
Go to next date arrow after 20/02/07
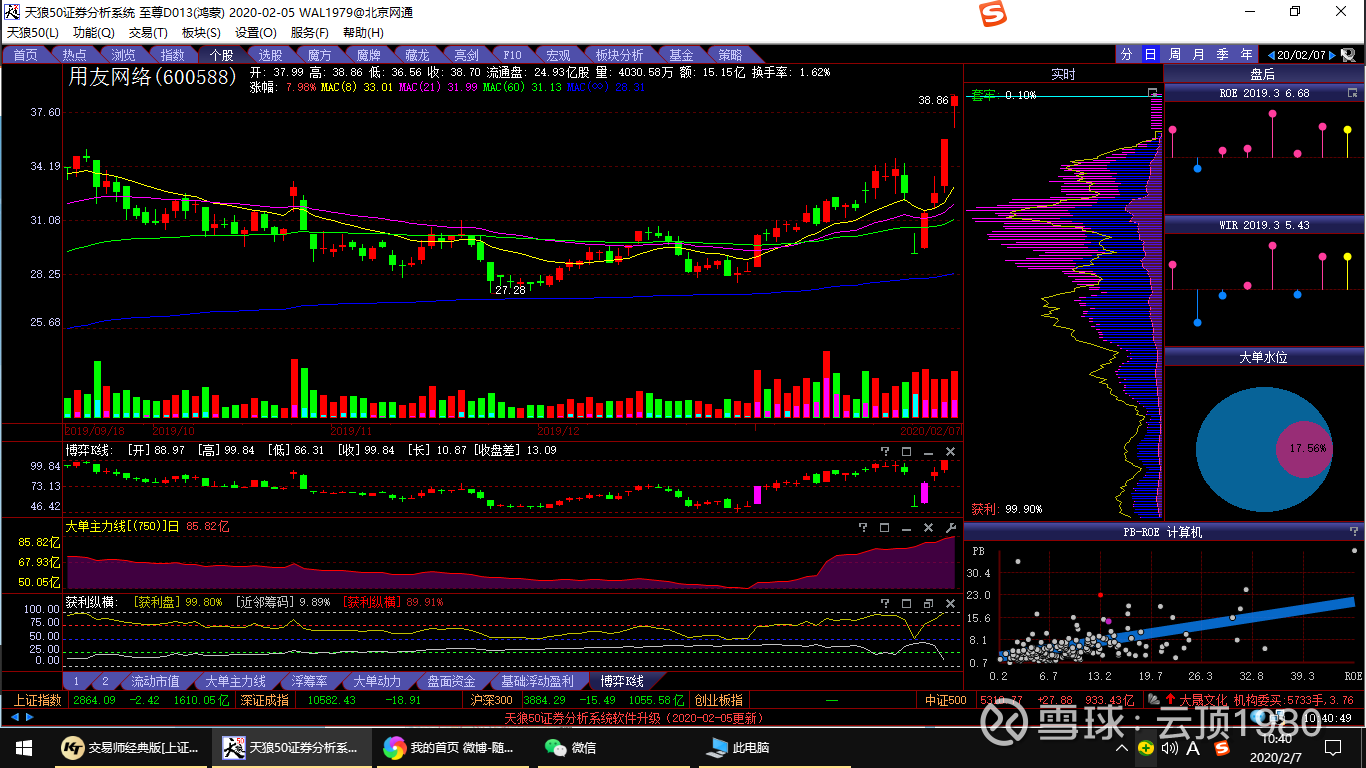pyautogui.click(x=1334, y=55)
